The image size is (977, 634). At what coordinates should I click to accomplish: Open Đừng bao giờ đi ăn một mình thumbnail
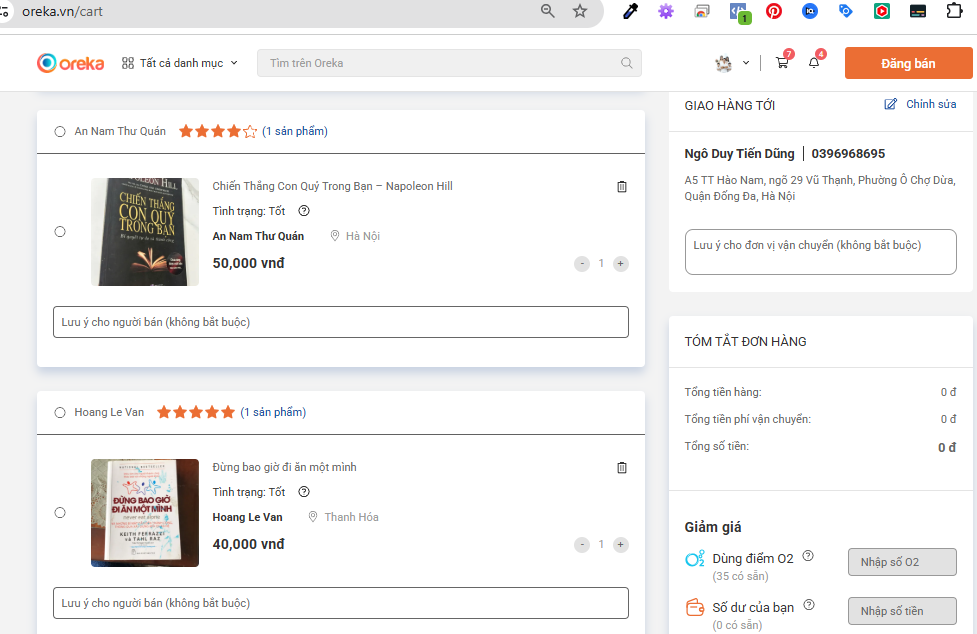pyautogui.click(x=145, y=513)
